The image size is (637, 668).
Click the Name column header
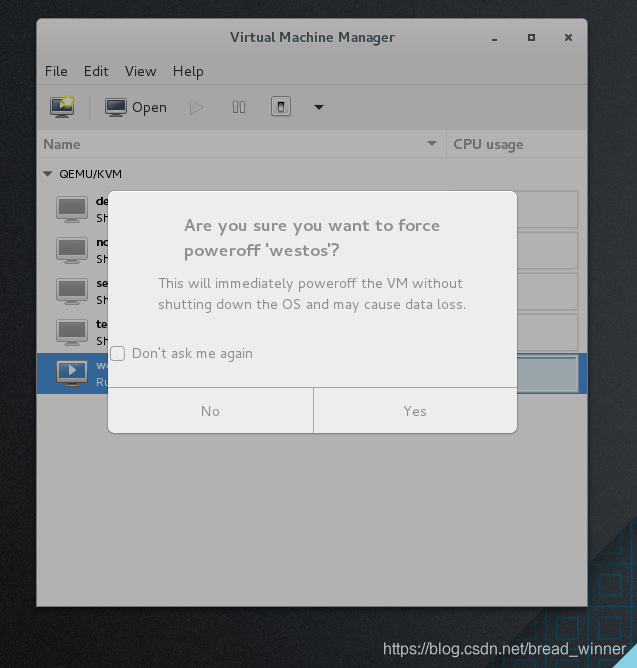pos(241,144)
